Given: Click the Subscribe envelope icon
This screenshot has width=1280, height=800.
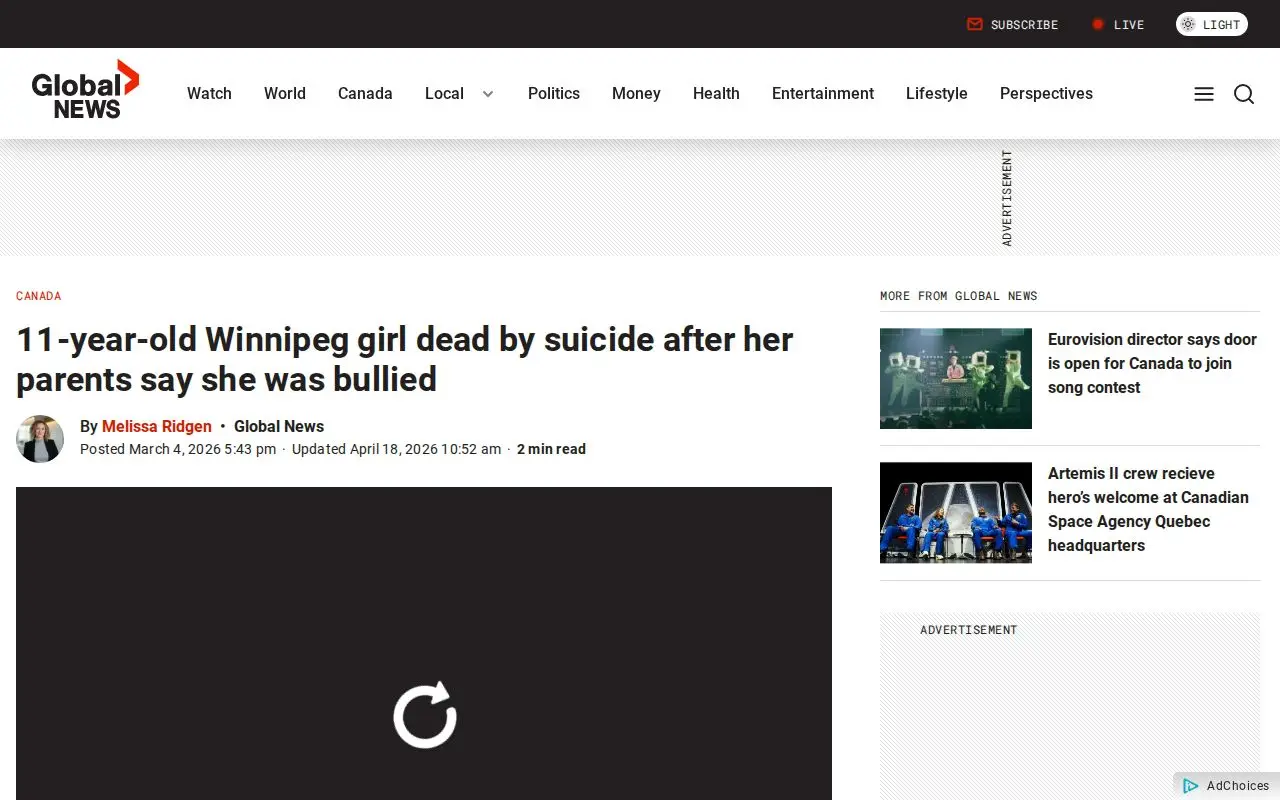Looking at the screenshot, I should point(975,24).
